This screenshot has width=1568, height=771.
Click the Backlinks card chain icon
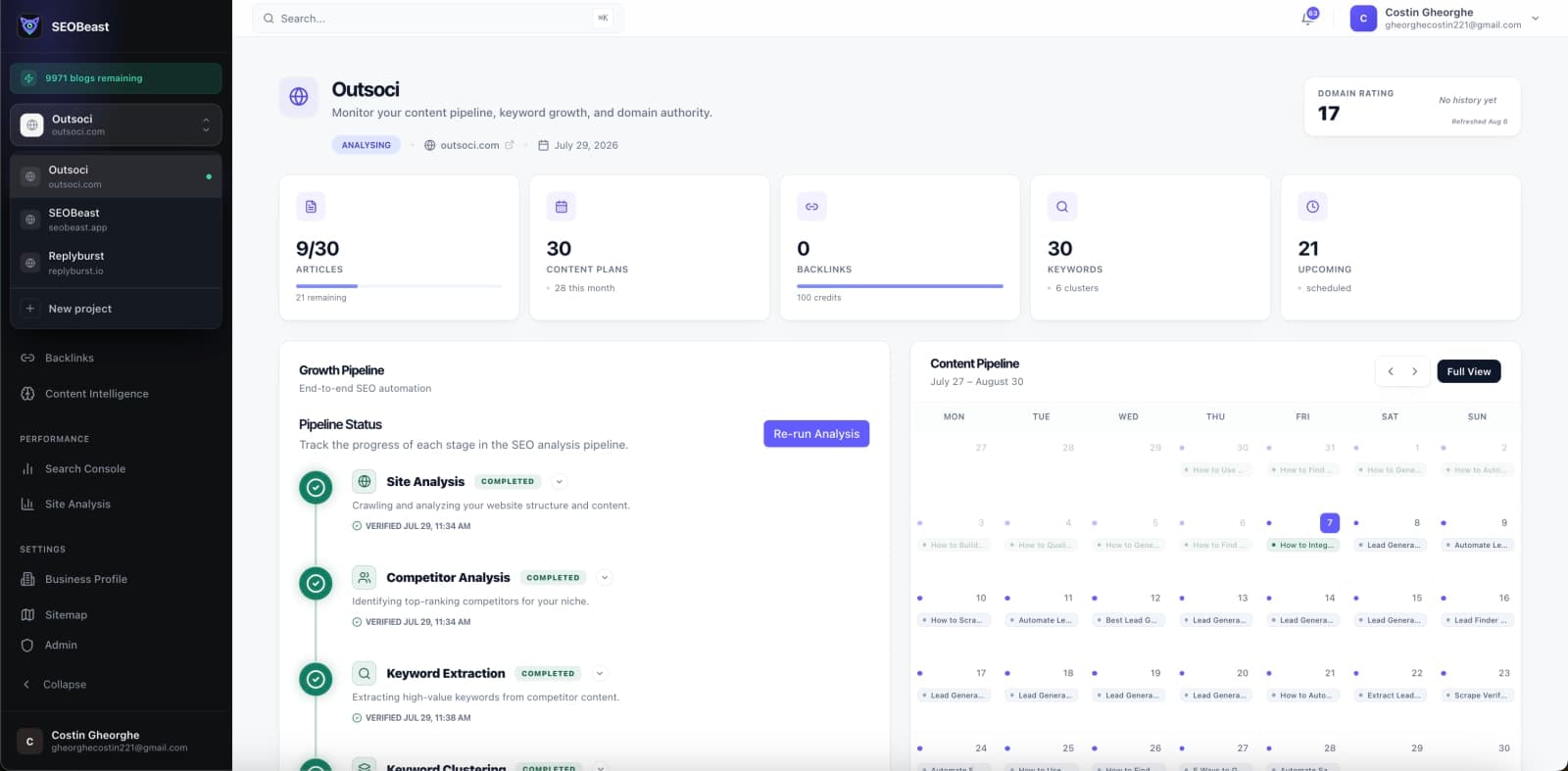pos(811,207)
